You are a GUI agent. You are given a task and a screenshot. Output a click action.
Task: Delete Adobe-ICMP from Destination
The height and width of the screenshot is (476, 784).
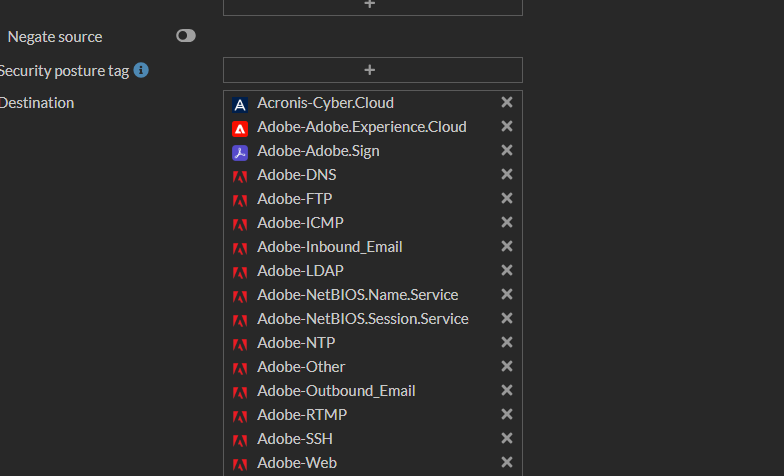507,222
